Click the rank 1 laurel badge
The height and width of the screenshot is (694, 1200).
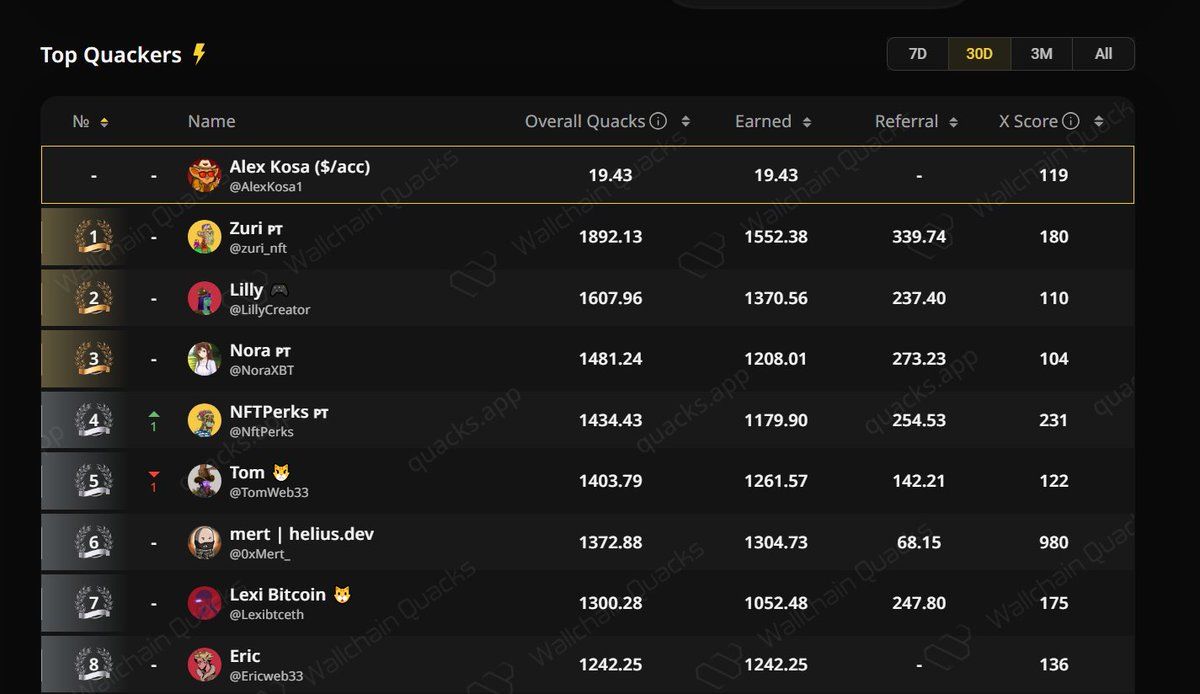(x=94, y=237)
